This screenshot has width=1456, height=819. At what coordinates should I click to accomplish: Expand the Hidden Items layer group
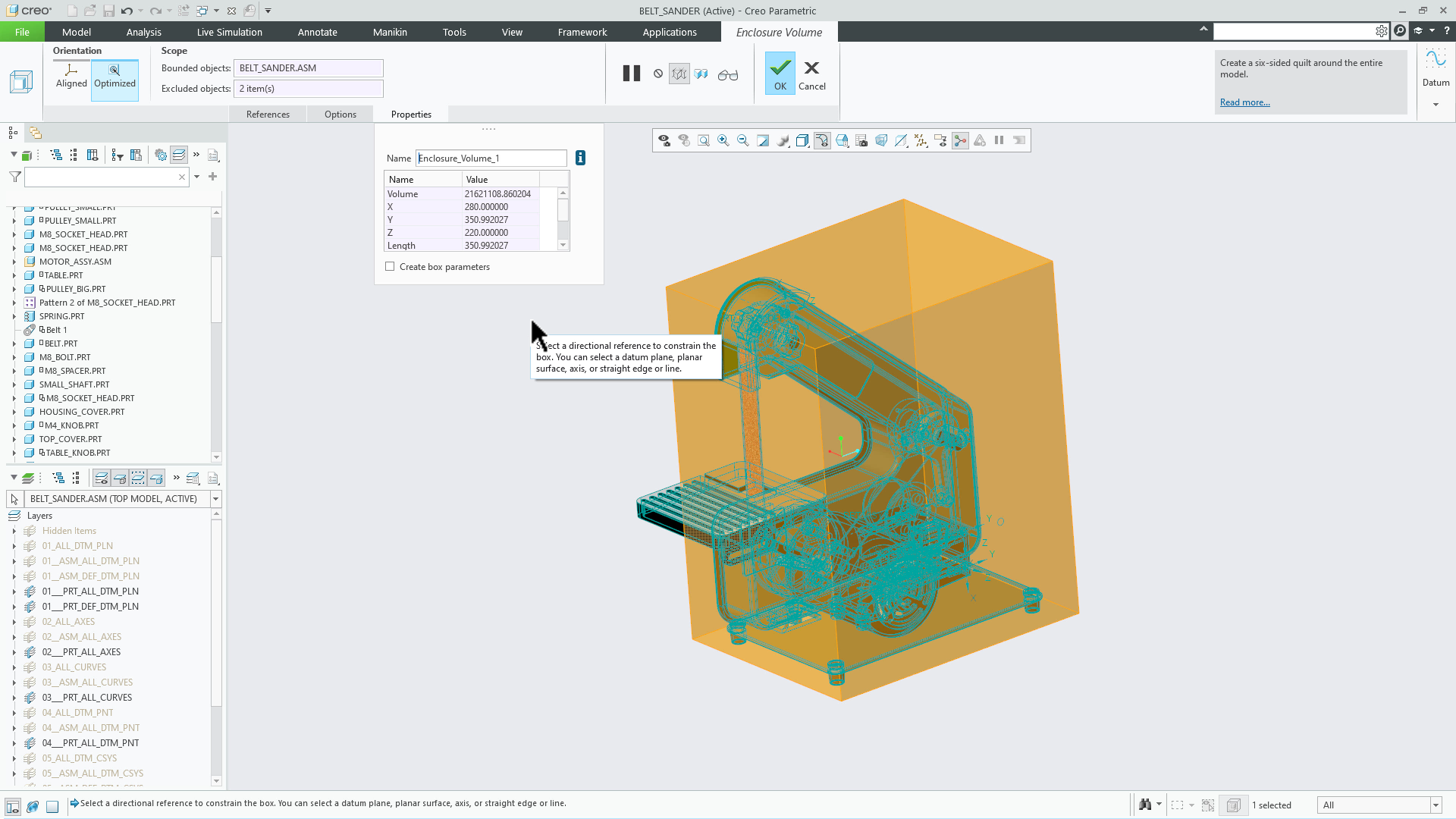point(14,530)
